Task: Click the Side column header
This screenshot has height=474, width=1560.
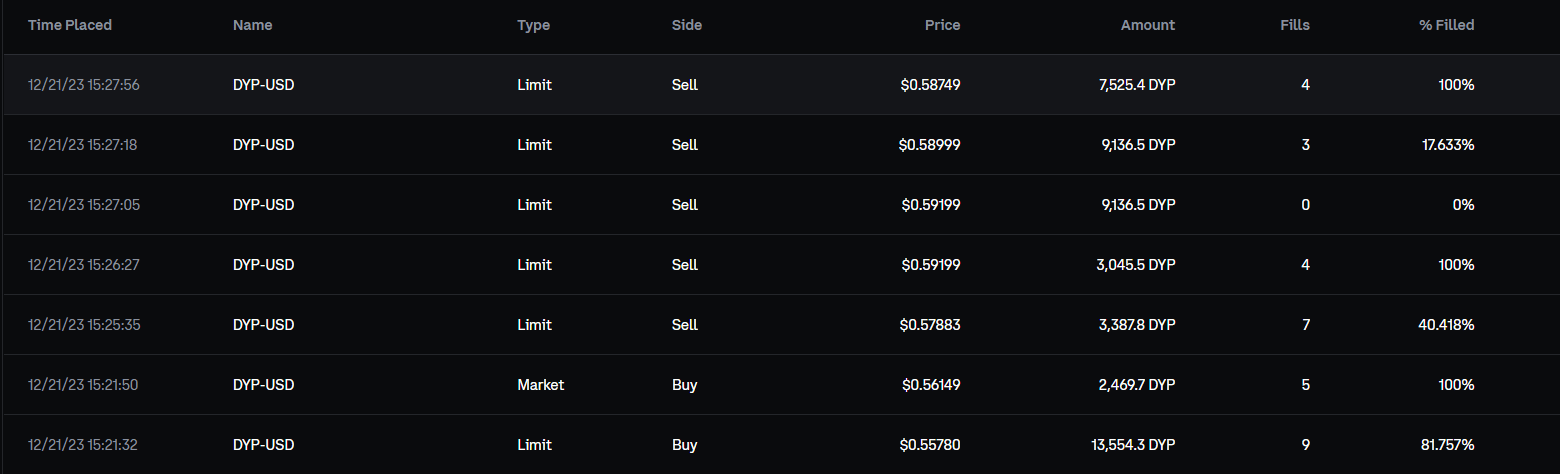Action: (x=686, y=25)
